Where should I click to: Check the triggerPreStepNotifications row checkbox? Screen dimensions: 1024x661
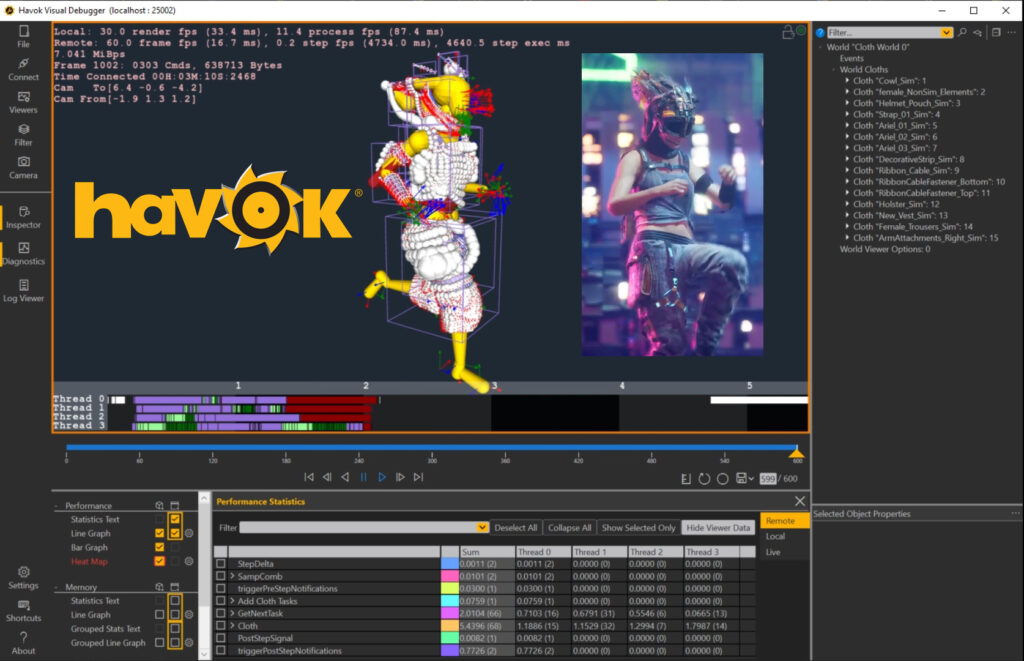(x=221, y=588)
